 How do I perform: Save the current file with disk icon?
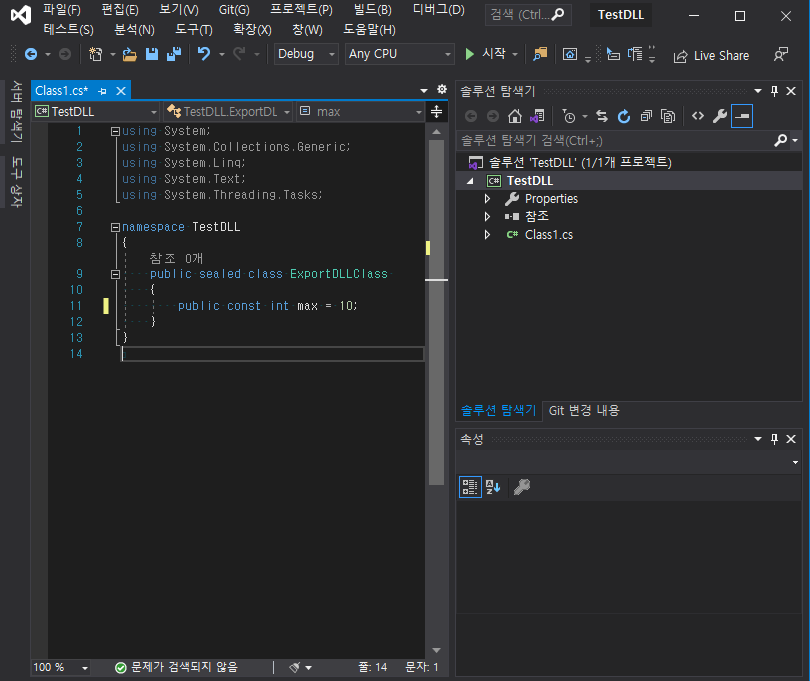click(151, 54)
